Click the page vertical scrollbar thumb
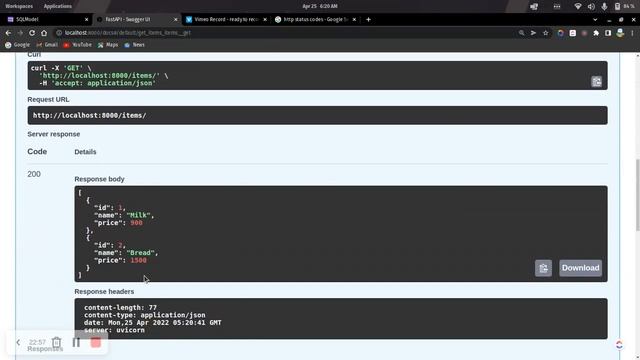This screenshot has width=640, height=360. tap(638, 194)
